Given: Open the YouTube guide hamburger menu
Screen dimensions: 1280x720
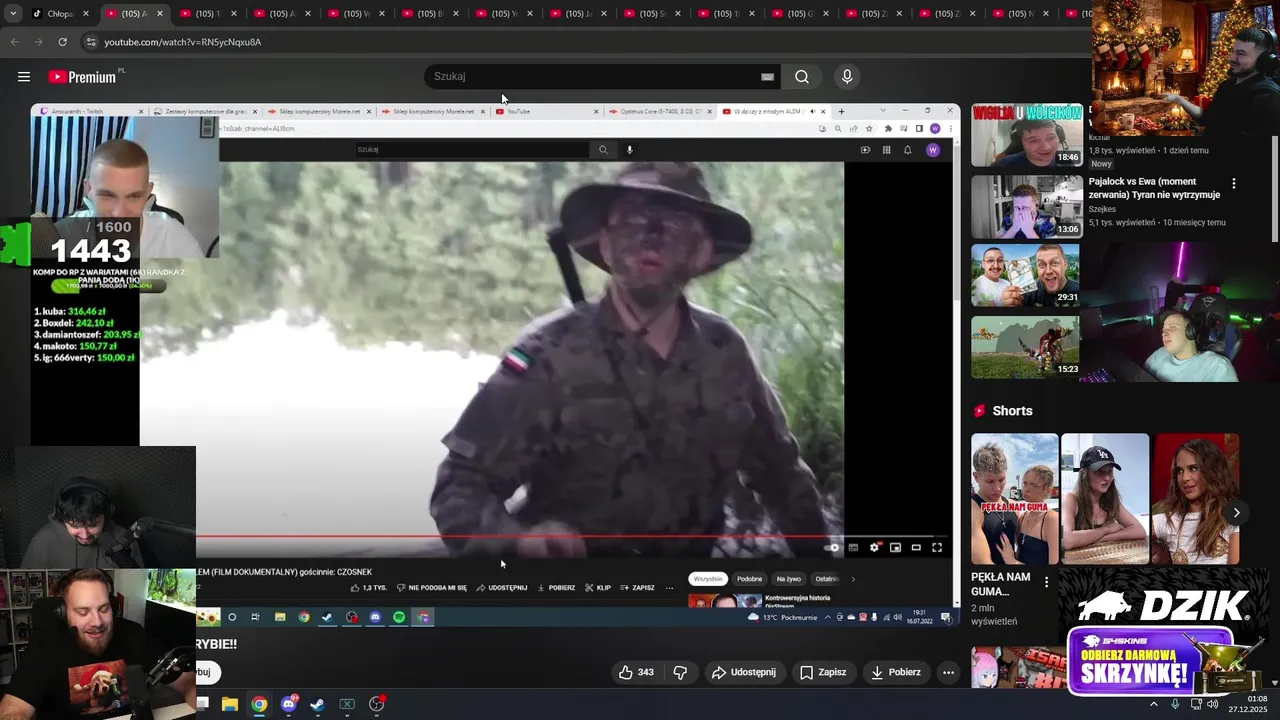Looking at the screenshot, I should click(24, 77).
